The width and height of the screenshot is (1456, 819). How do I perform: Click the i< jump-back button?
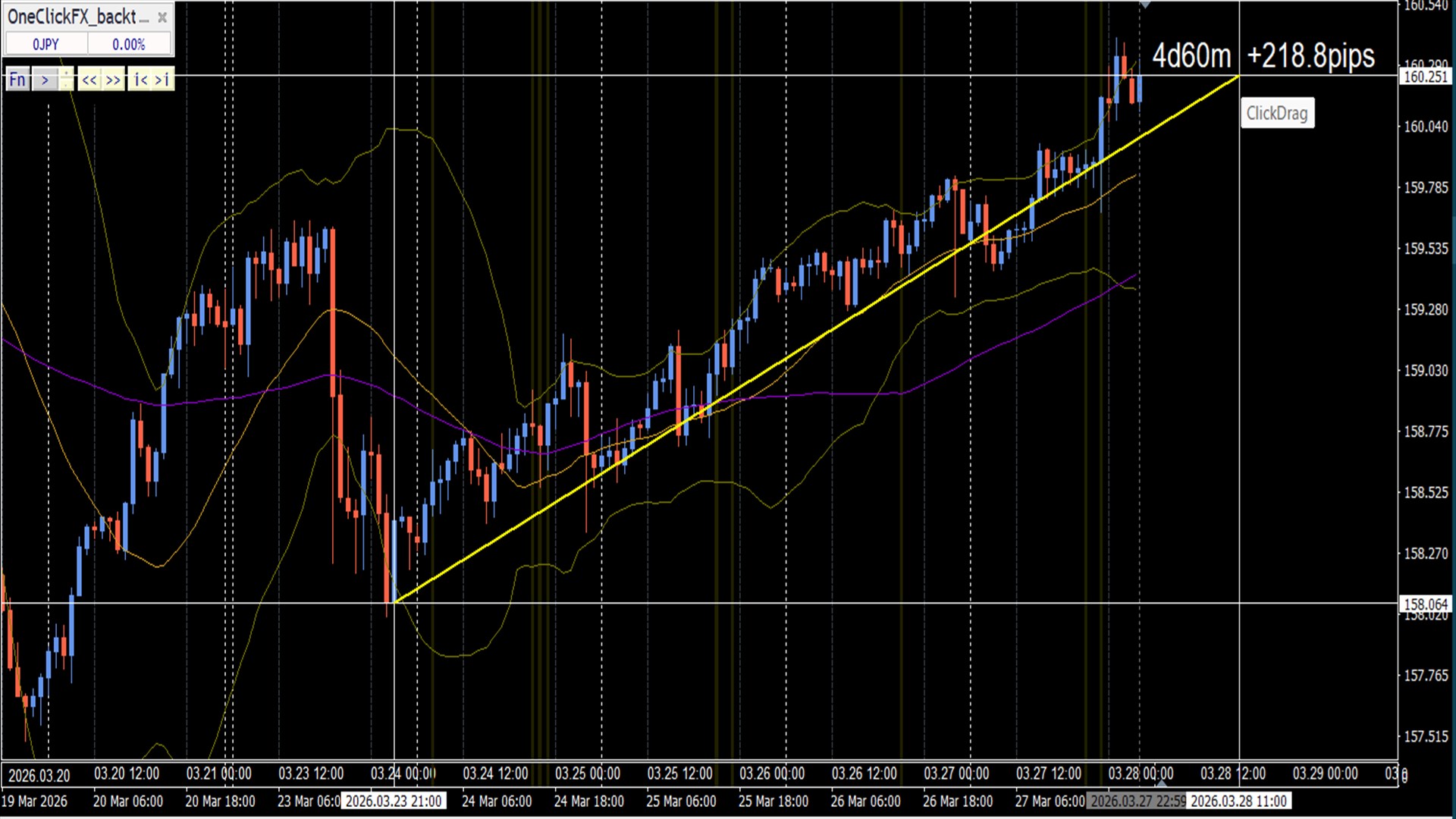pos(140,80)
